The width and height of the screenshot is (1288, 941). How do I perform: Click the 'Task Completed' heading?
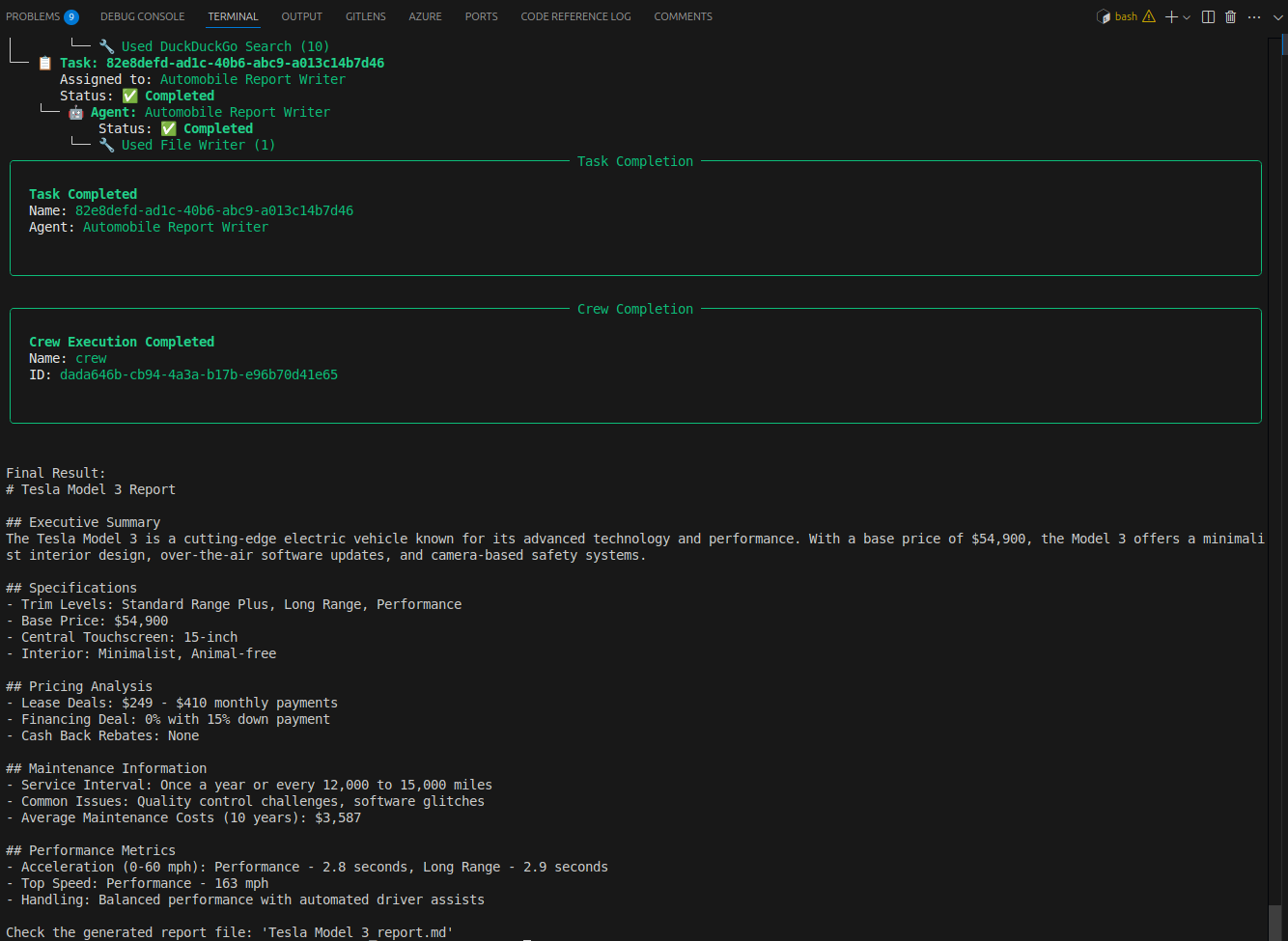pyautogui.click(x=83, y=194)
